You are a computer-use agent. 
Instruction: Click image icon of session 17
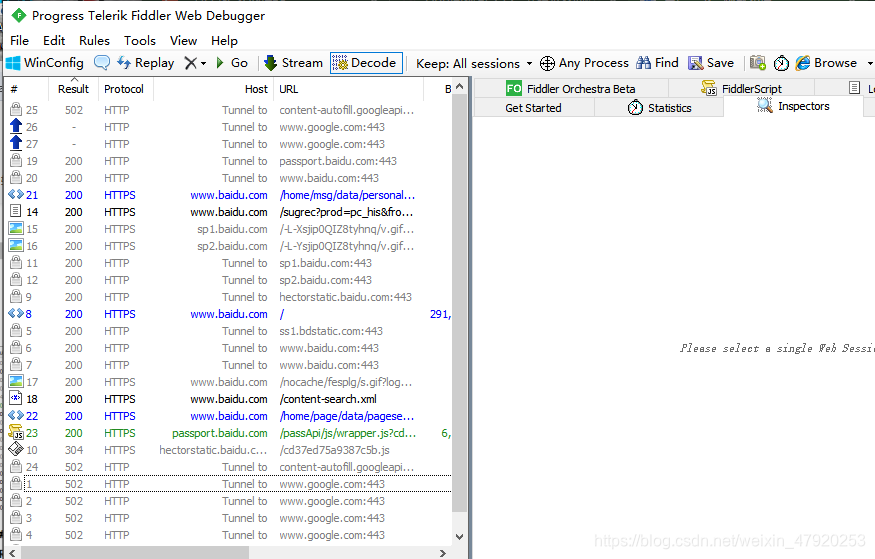point(16,382)
